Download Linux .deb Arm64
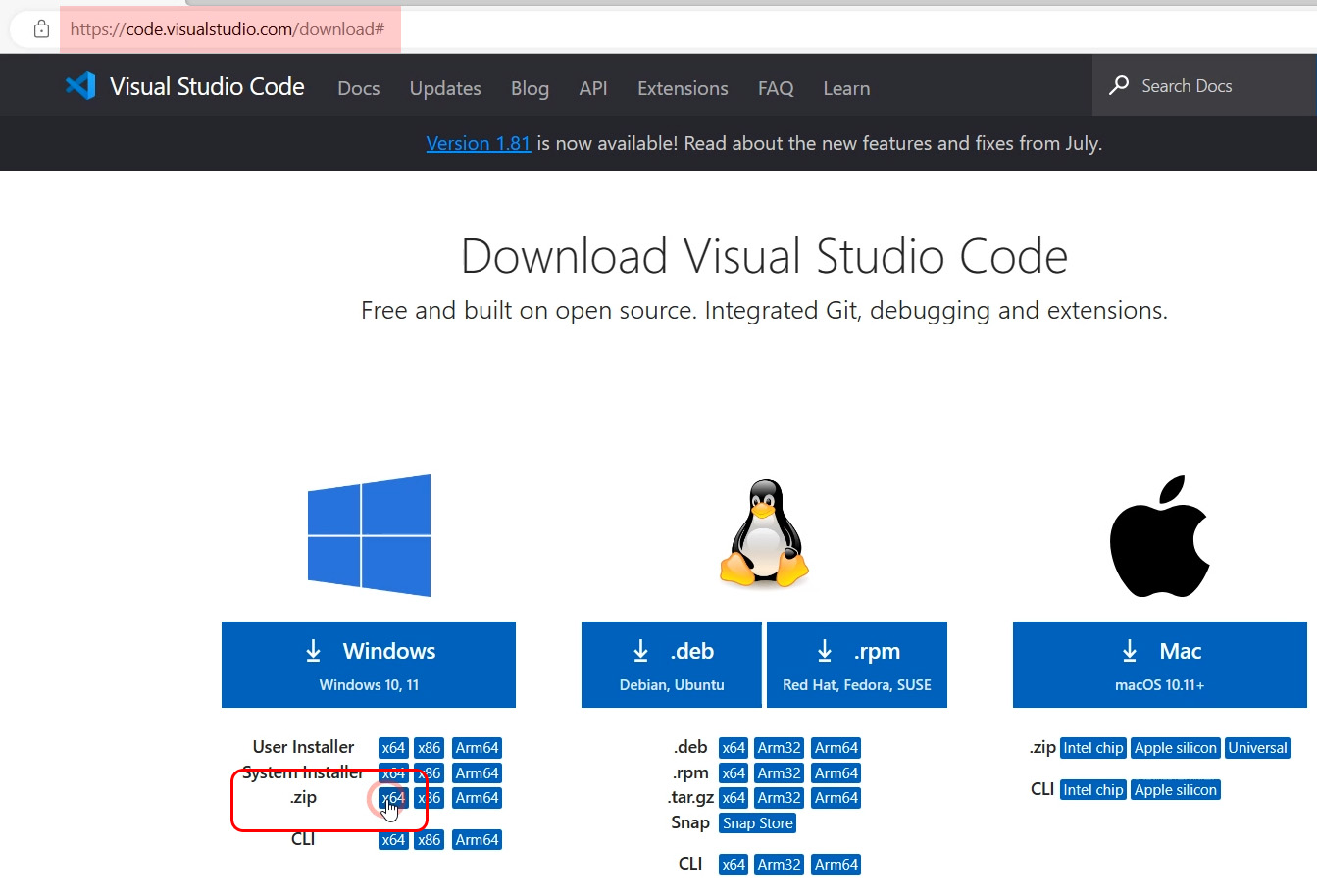 (836, 748)
